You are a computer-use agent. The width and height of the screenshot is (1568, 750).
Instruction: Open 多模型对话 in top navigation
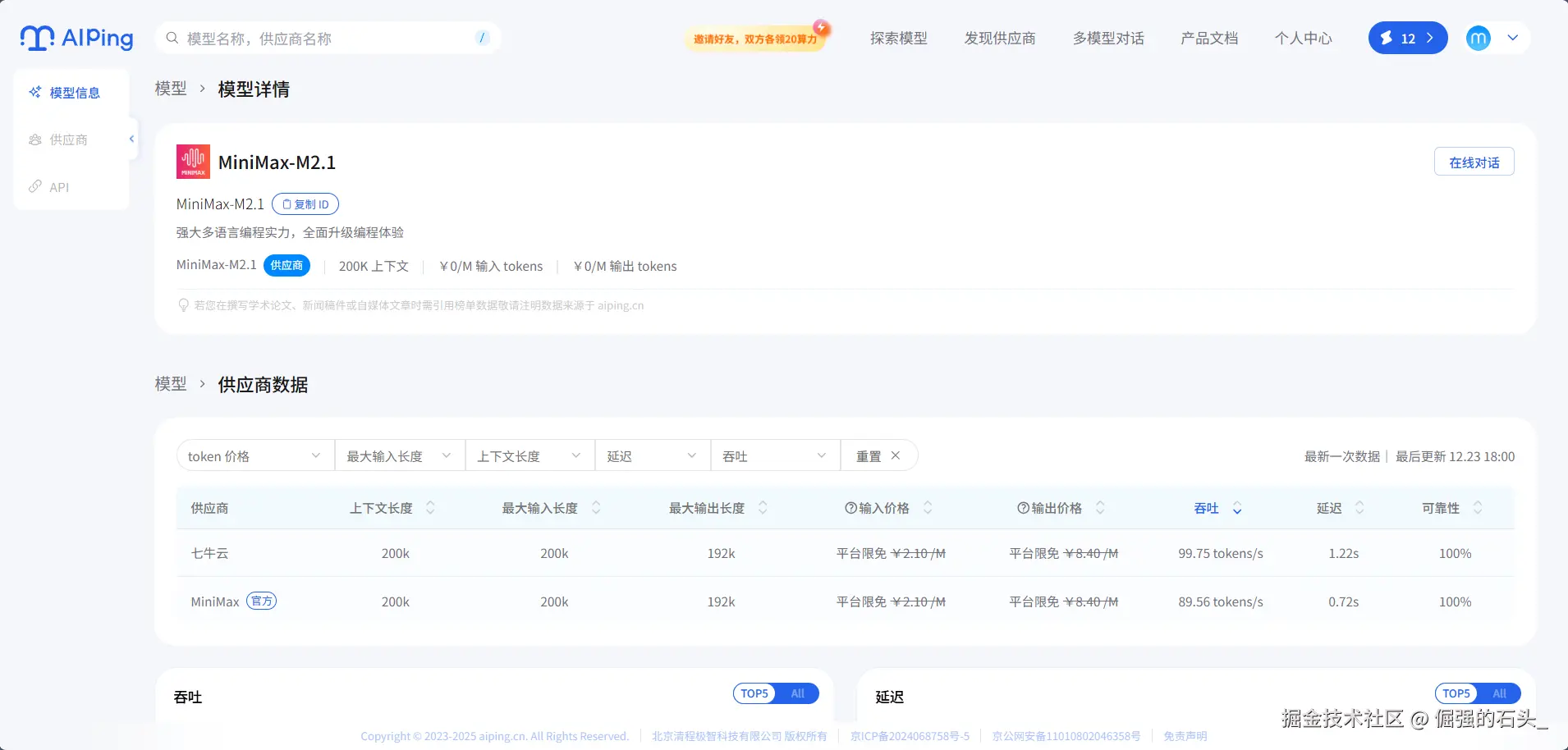coord(1108,38)
